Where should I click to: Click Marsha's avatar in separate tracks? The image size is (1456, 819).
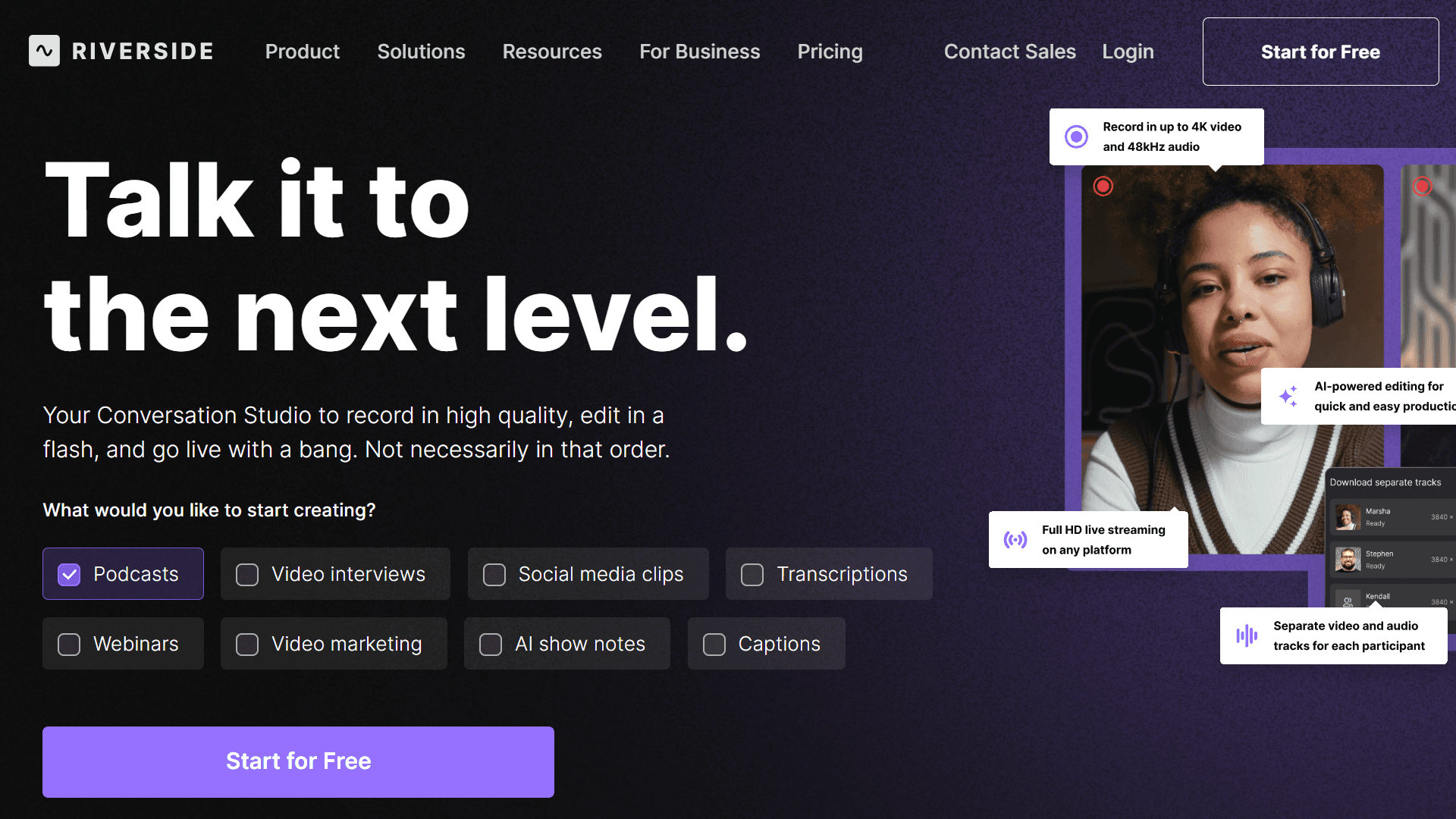(1347, 517)
